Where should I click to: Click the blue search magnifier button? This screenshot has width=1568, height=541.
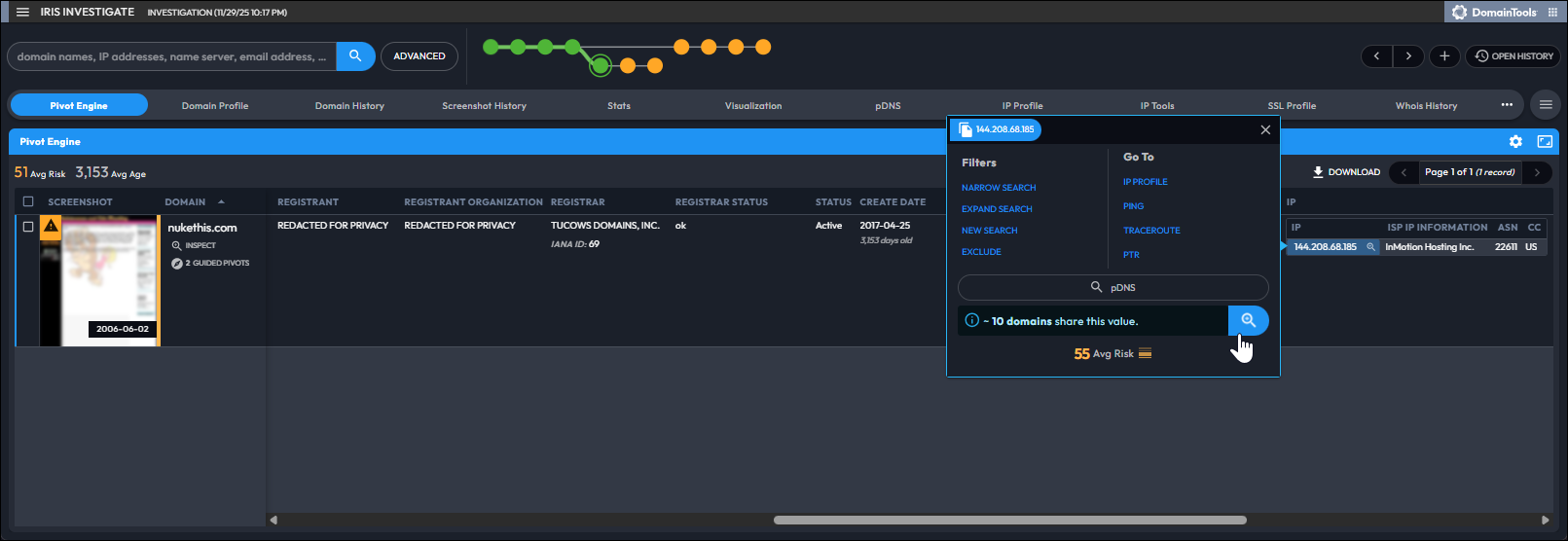click(x=355, y=56)
